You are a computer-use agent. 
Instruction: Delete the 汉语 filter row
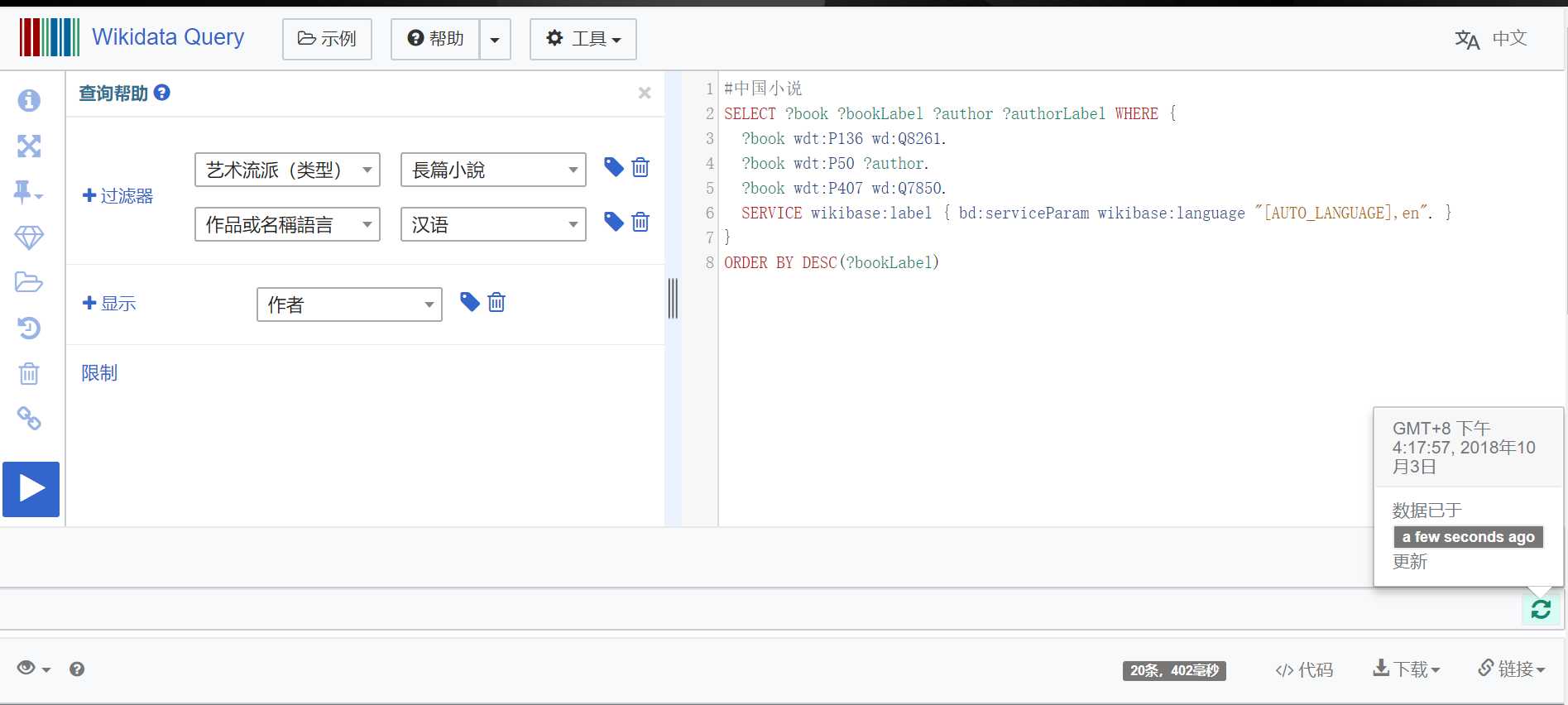pos(640,222)
